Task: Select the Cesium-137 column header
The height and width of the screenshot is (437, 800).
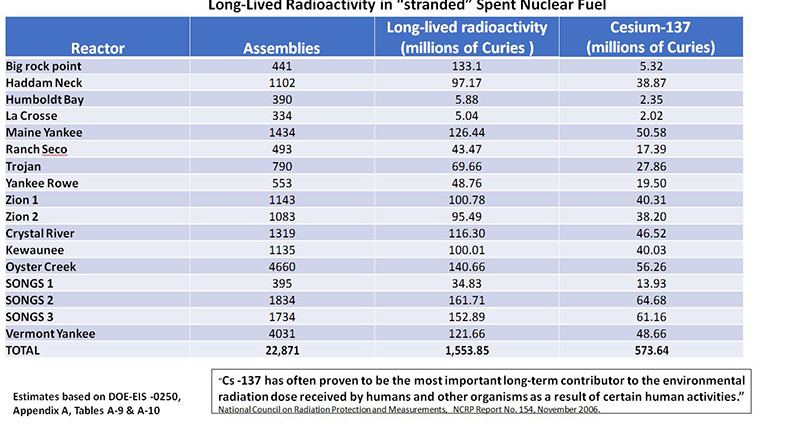Action: point(651,37)
